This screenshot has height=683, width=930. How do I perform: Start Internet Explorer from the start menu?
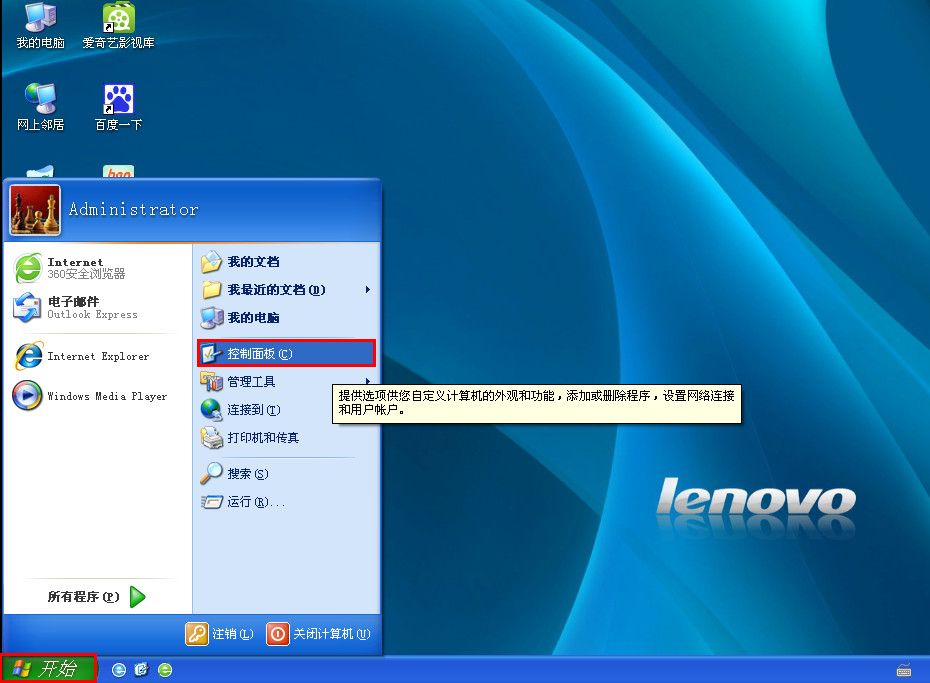[97, 356]
